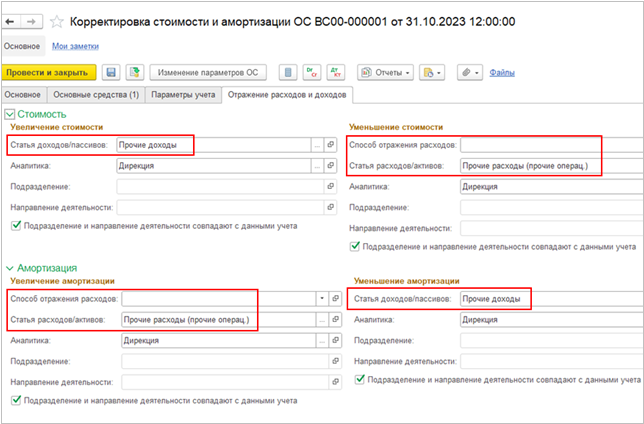The image size is (644, 424).
Task: Save the document with the floppy disk icon
Action: (110, 73)
